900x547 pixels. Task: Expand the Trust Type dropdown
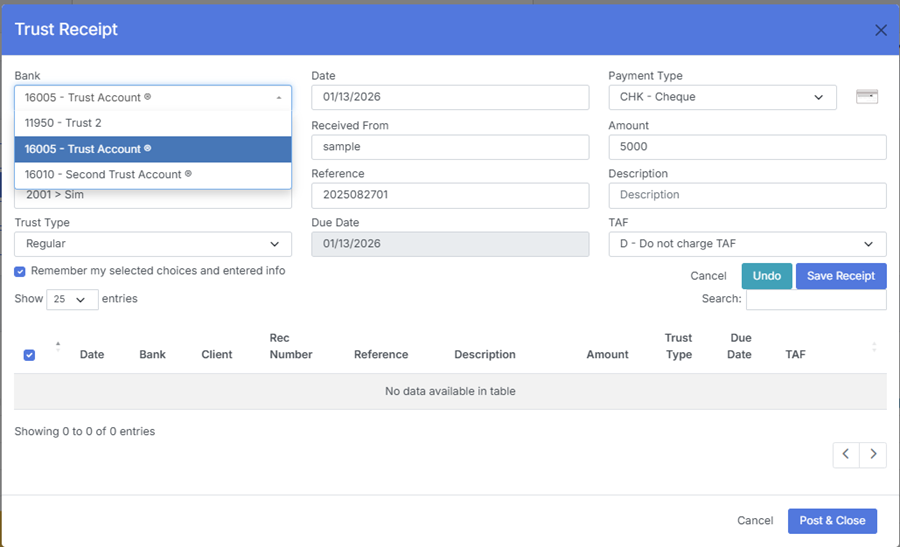(x=153, y=244)
